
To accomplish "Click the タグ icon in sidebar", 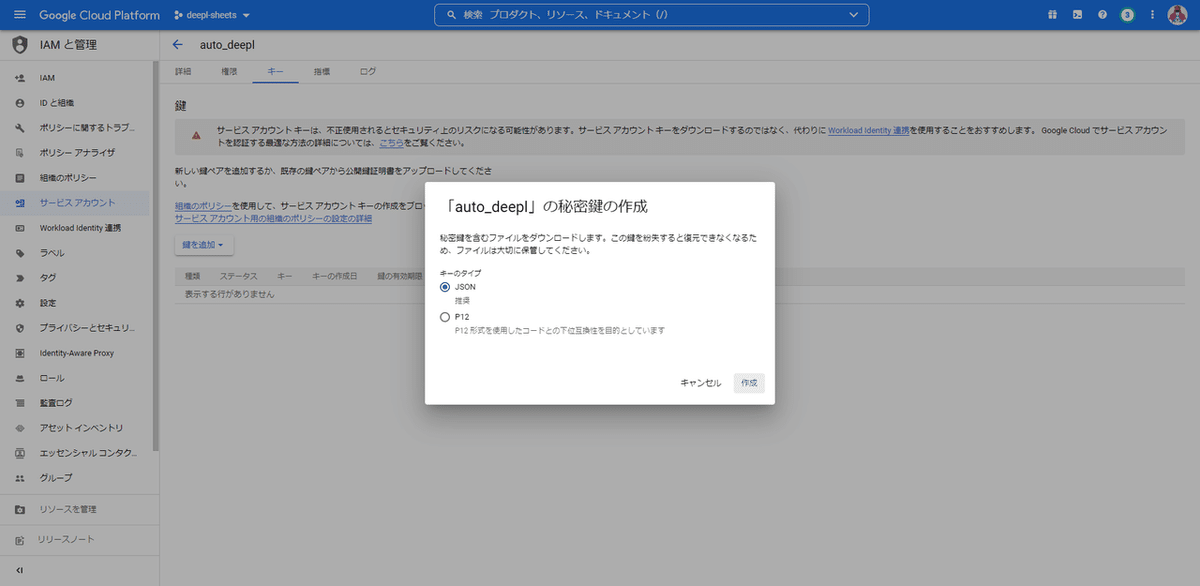I will (20, 278).
